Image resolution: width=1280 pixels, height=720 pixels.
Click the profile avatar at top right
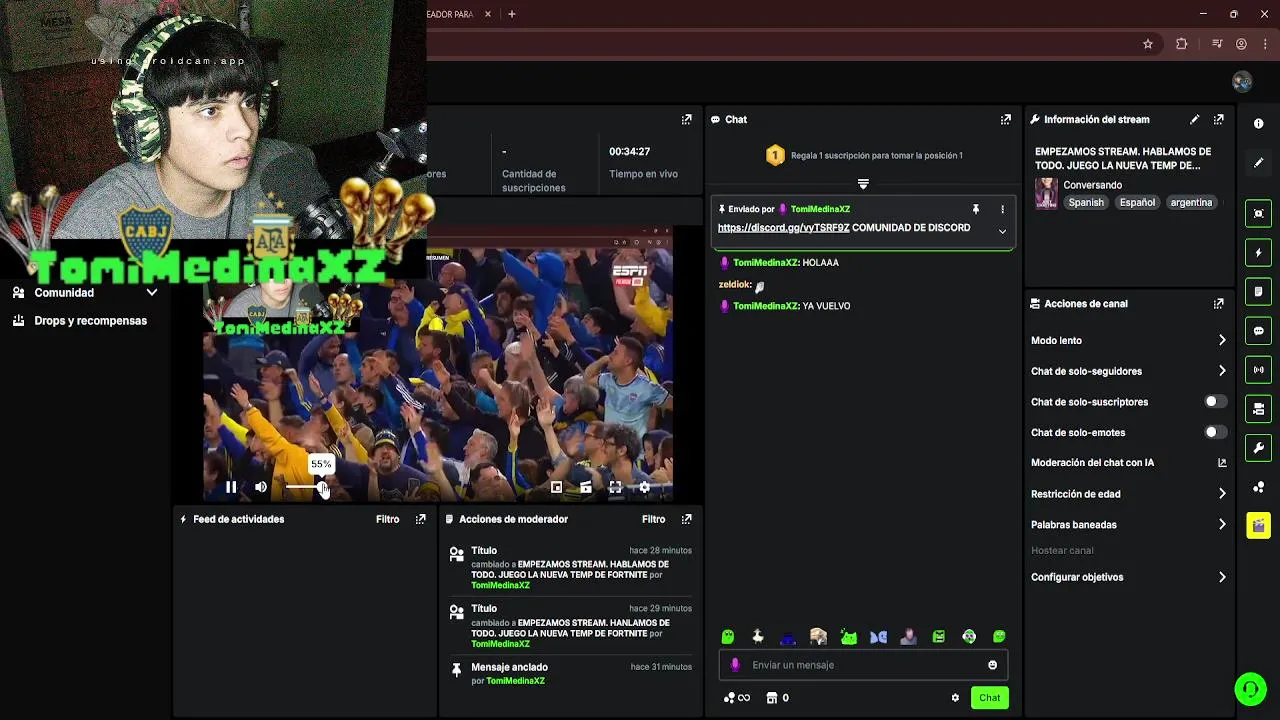coord(1242,82)
